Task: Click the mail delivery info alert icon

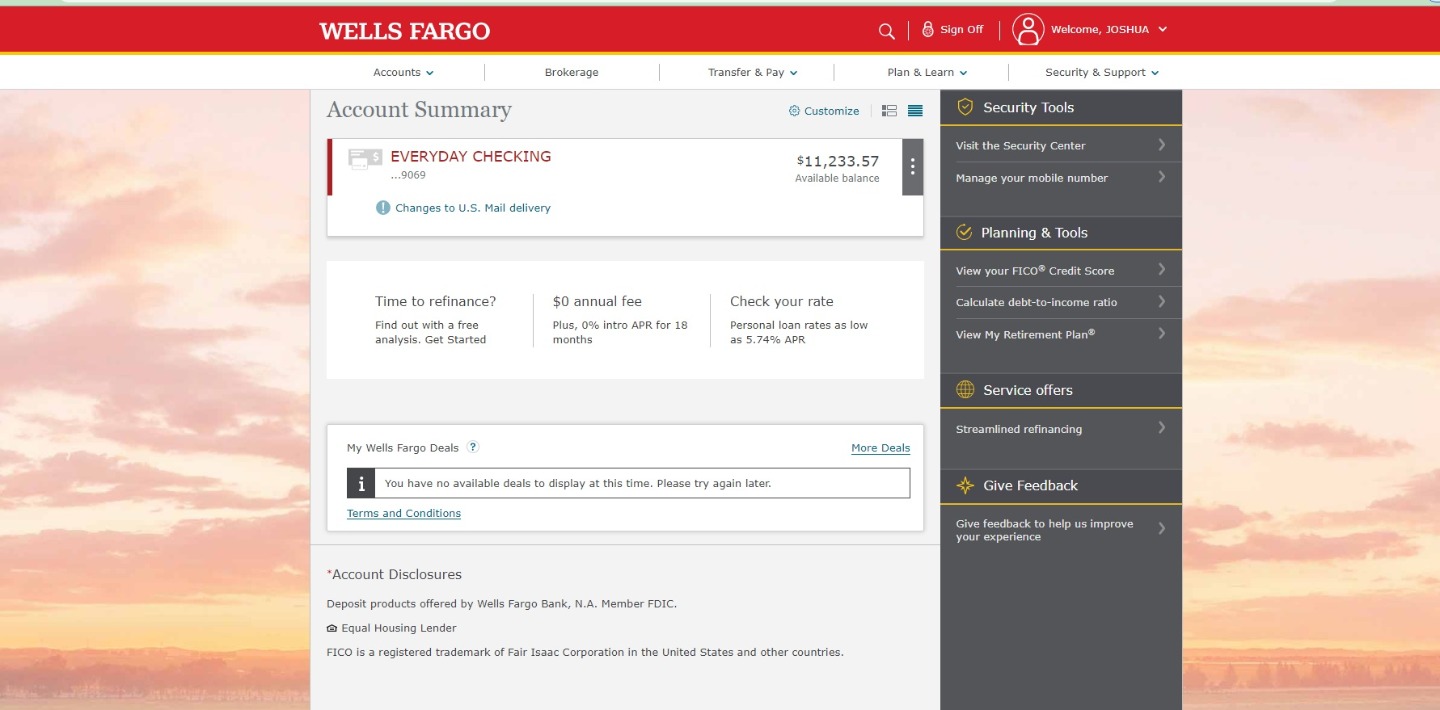Action: tap(383, 208)
